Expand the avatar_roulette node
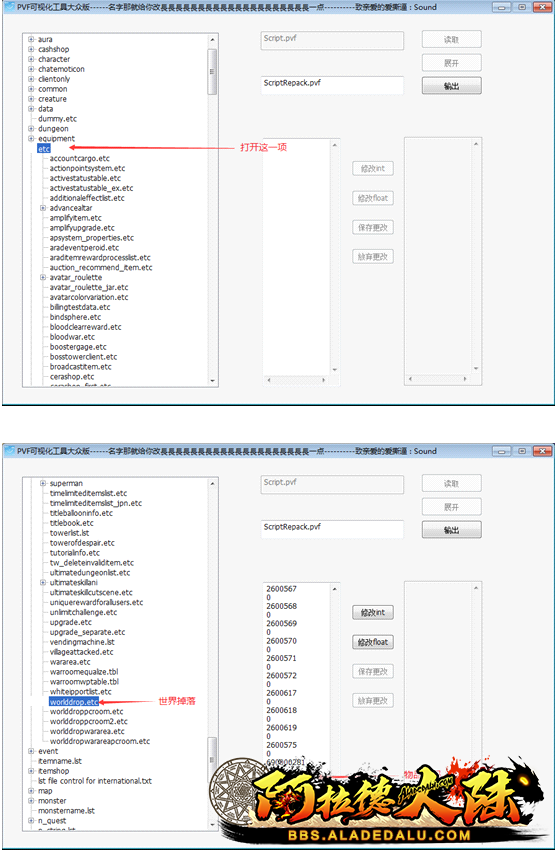This screenshot has width=555, height=850. (x=43, y=277)
